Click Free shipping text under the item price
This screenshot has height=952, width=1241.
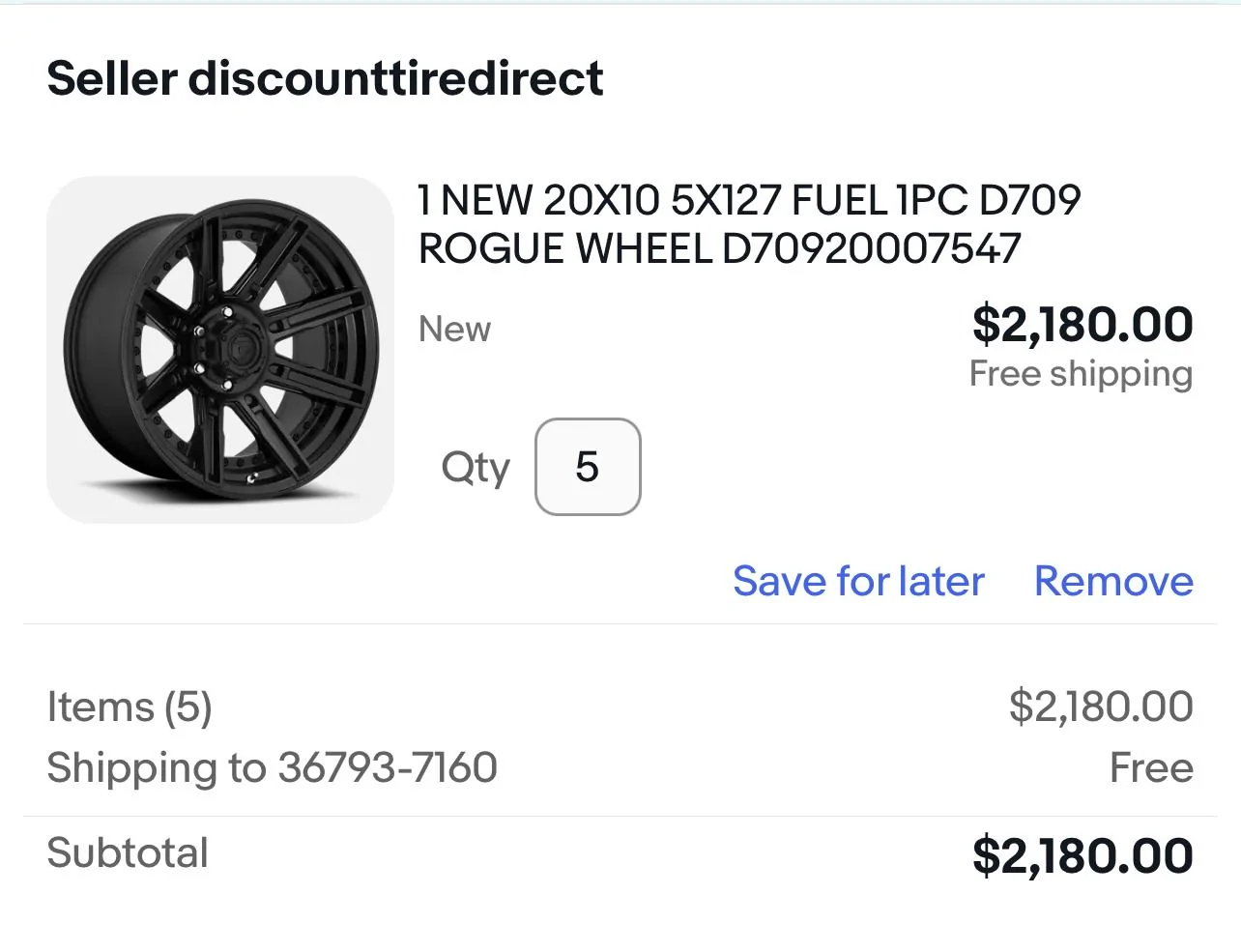(x=1082, y=374)
